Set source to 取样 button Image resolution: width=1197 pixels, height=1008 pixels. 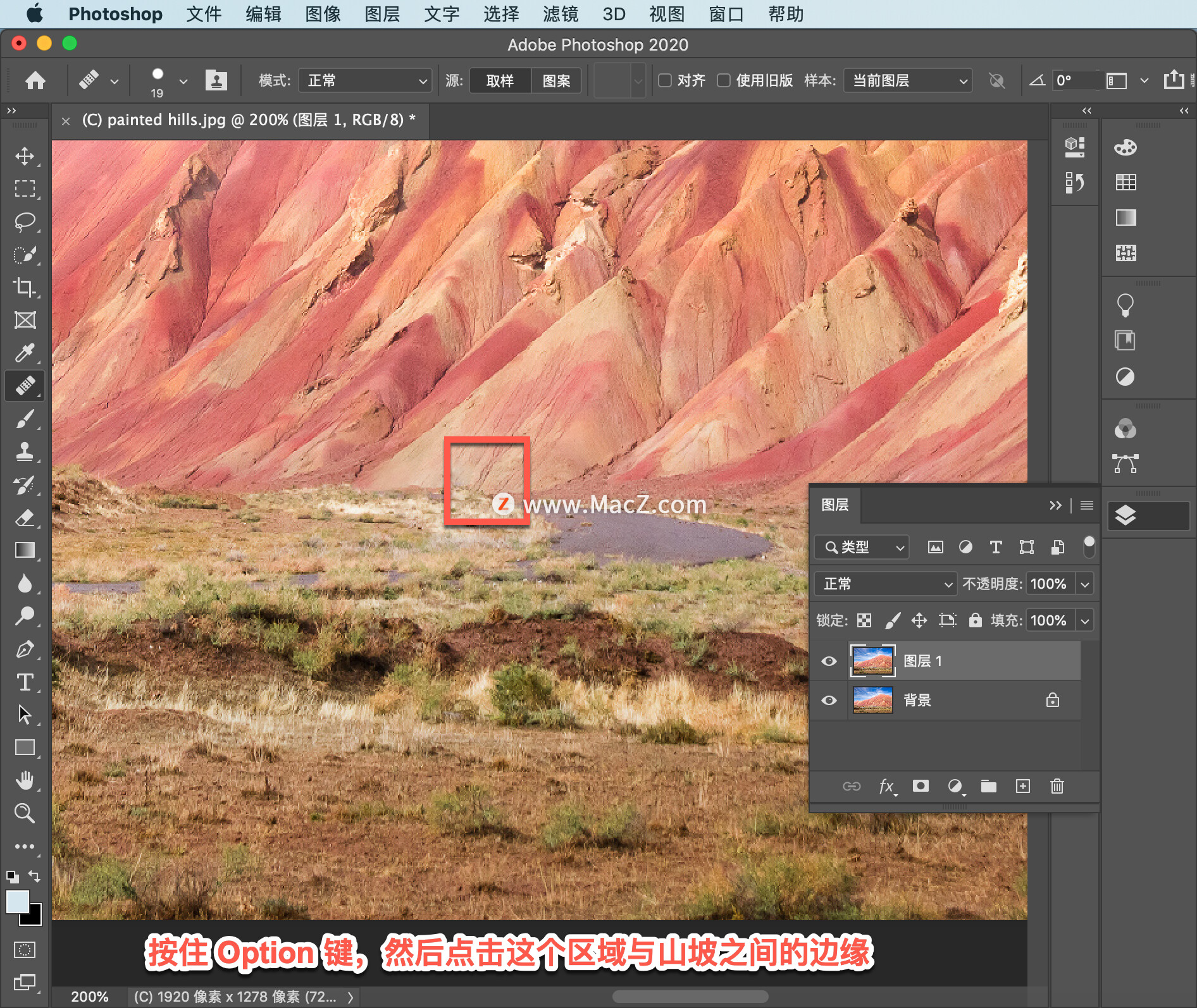click(x=500, y=81)
